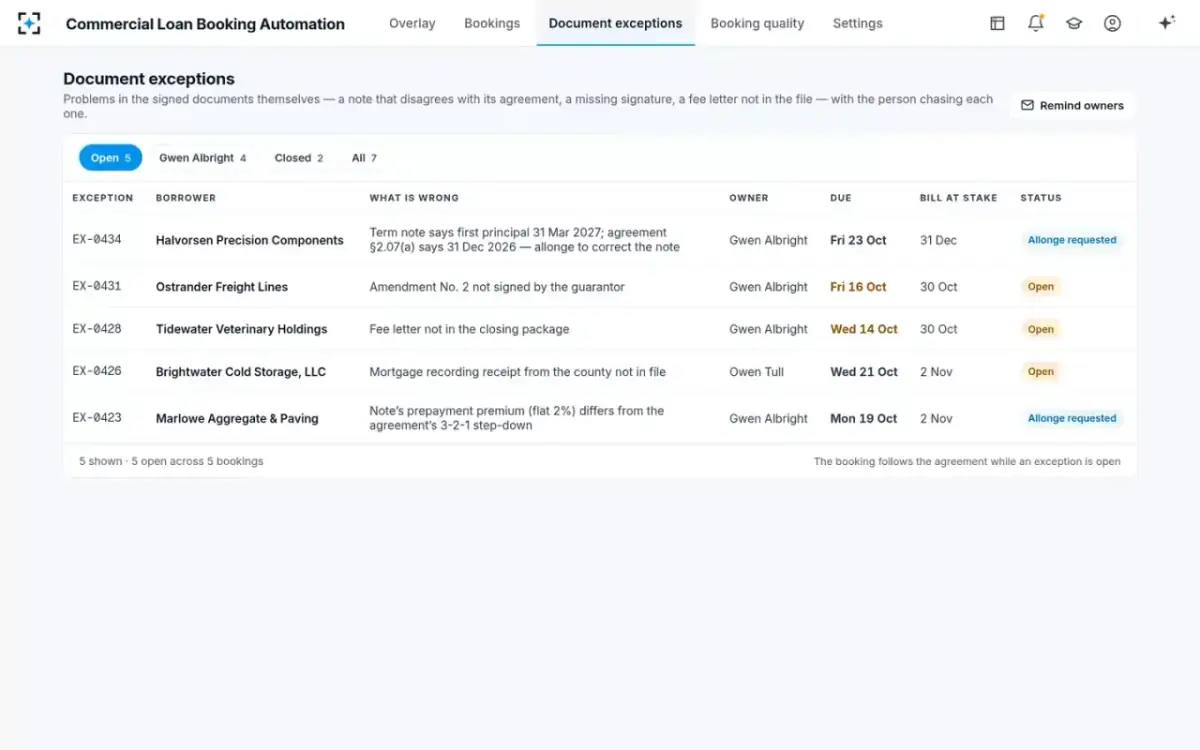
Task: Select Tidewater Veterinary Holdings borrower
Action: click(x=242, y=329)
